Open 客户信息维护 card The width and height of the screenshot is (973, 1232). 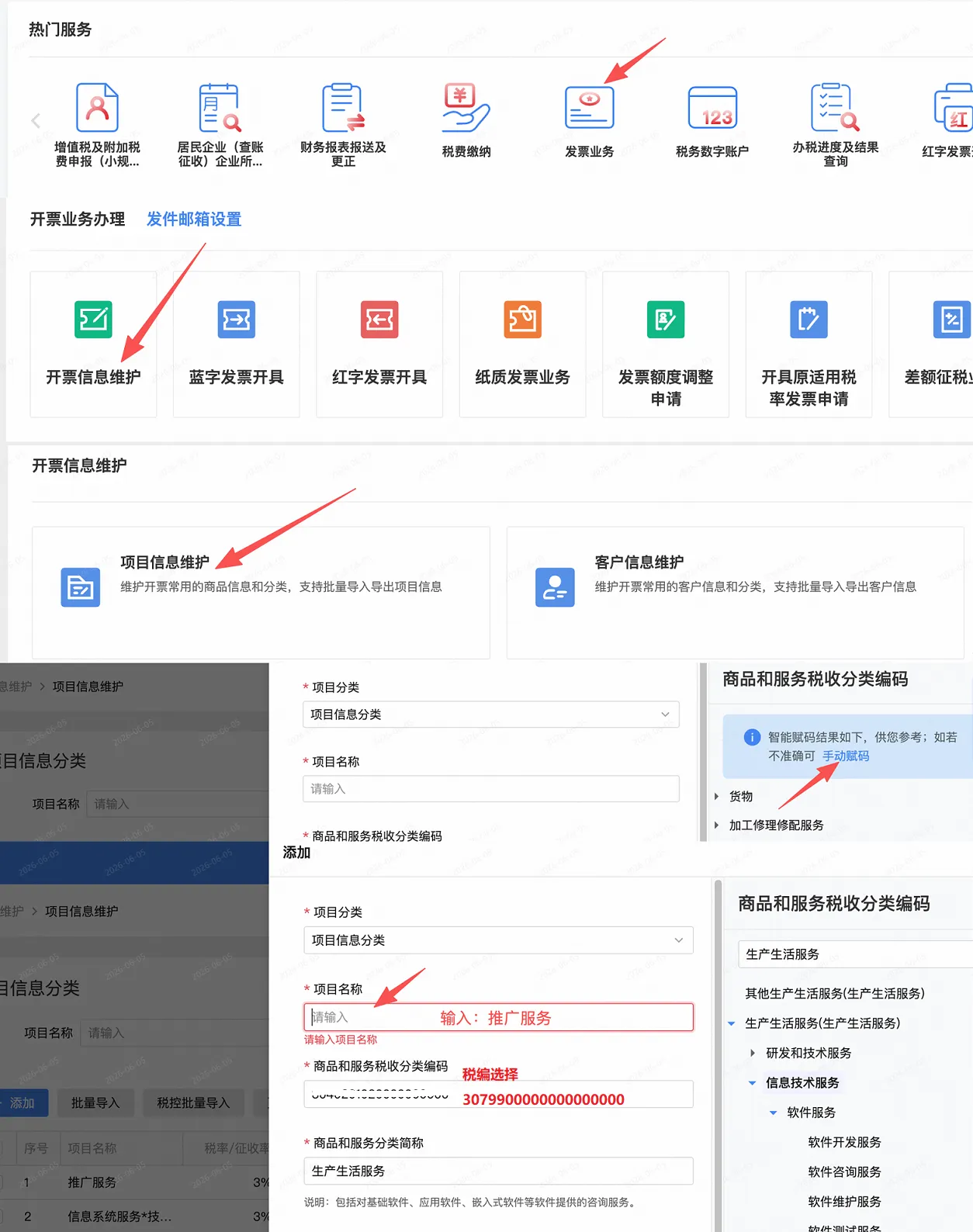coord(736,593)
